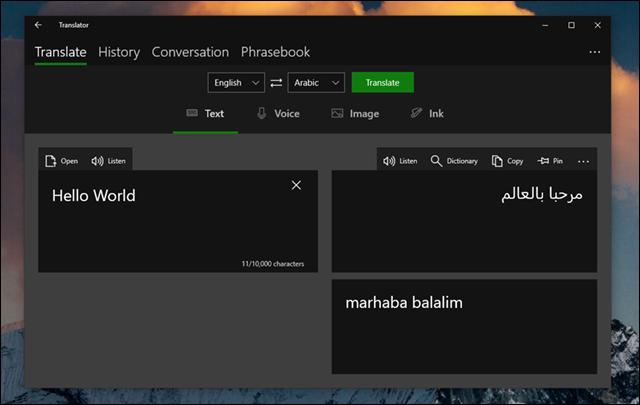Select Ink input mode
The image size is (640, 405).
point(427,114)
